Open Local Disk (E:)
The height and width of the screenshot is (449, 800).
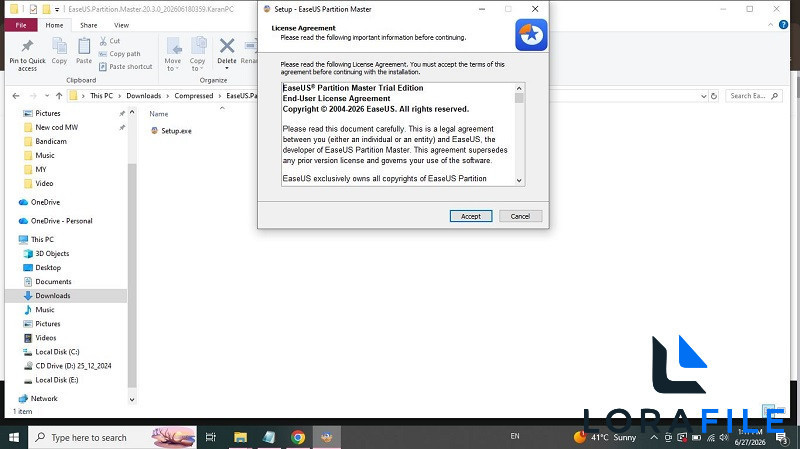[x=57, y=380]
